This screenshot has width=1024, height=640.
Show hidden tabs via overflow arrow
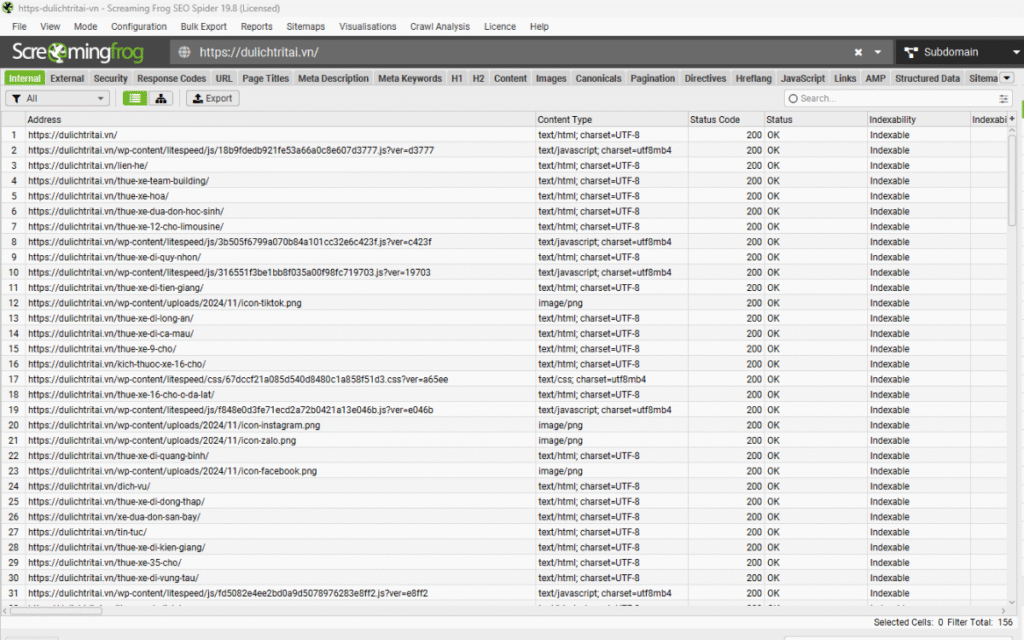coord(1007,78)
